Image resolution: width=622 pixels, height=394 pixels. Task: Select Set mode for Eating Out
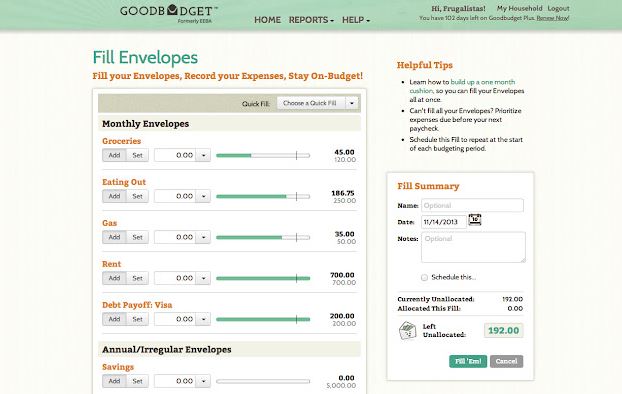pyautogui.click(x=137, y=196)
